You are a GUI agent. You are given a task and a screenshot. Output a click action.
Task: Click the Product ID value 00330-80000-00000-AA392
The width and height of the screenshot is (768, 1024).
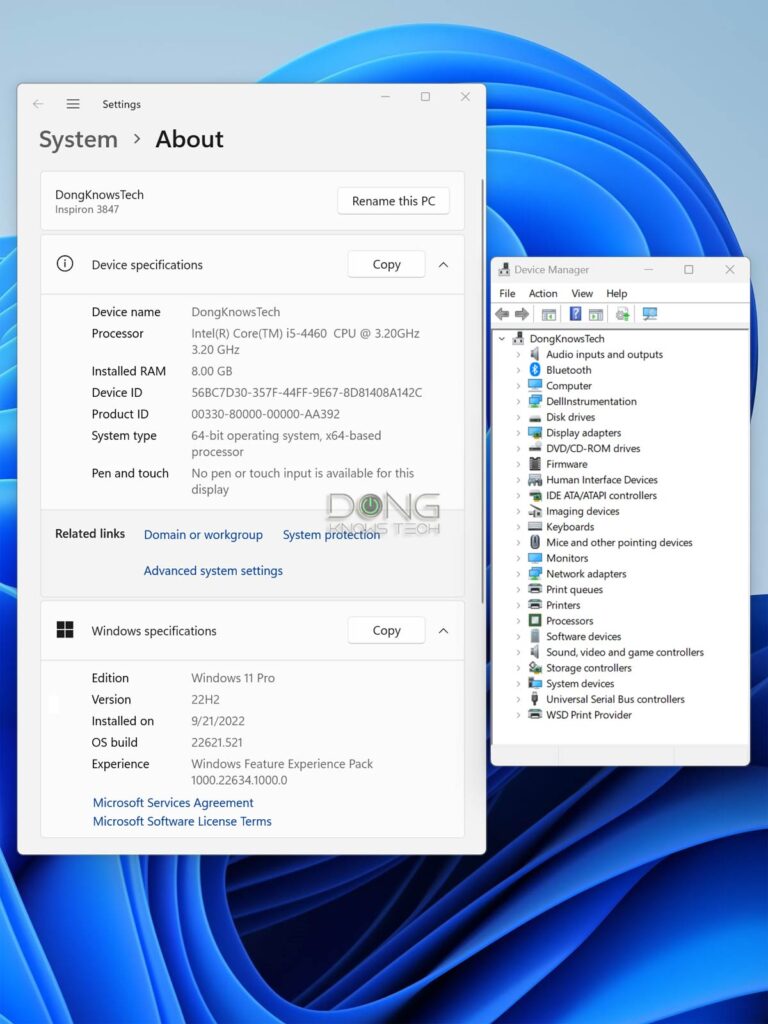tap(265, 414)
